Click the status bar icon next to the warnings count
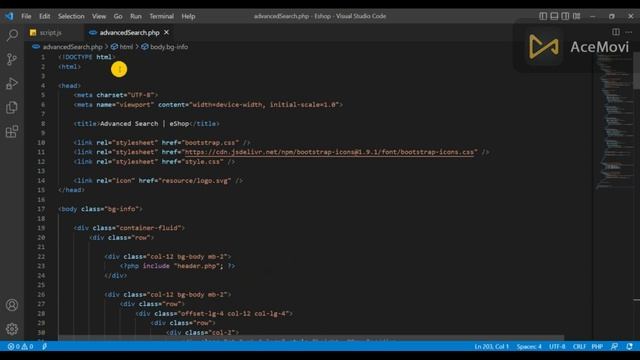Screen dimensions: 640x360 pos(44,347)
